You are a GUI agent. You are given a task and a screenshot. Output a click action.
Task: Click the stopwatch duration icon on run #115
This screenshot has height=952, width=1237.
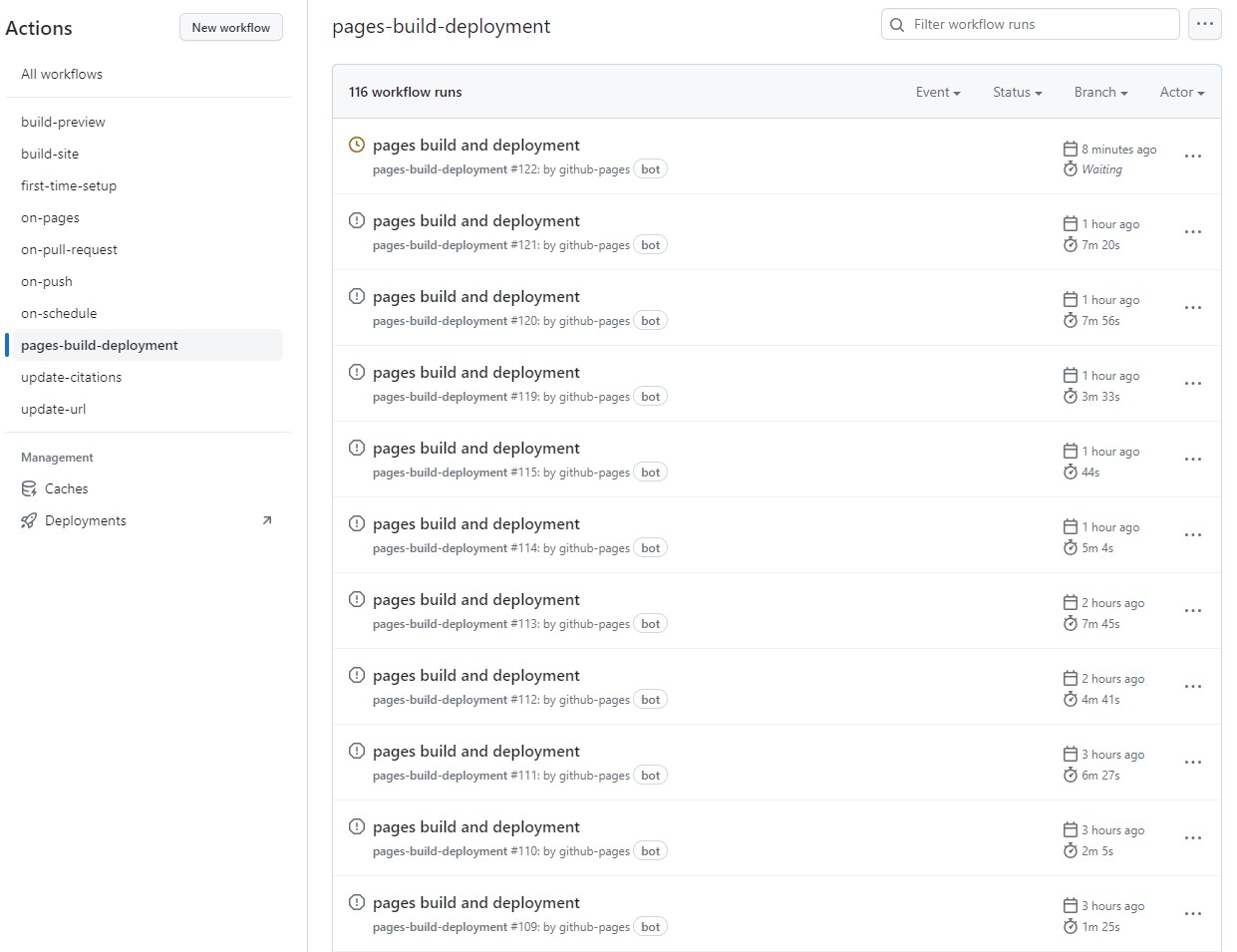[x=1071, y=472]
